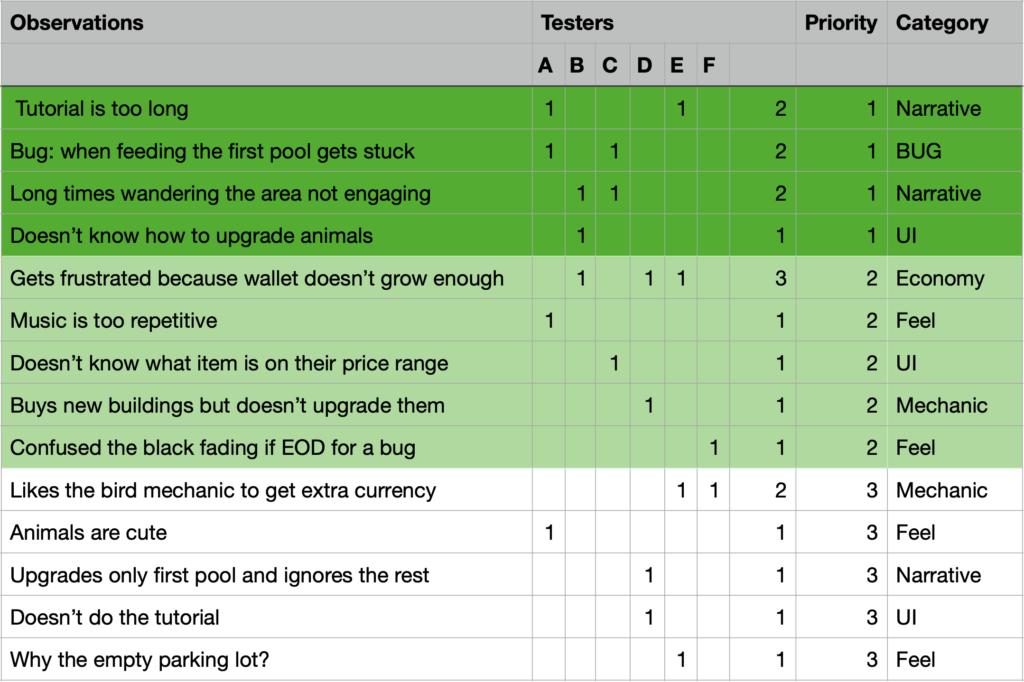Select the Economy category cell
The width and height of the screenshot is (1024, 682).
pos(955,278)
